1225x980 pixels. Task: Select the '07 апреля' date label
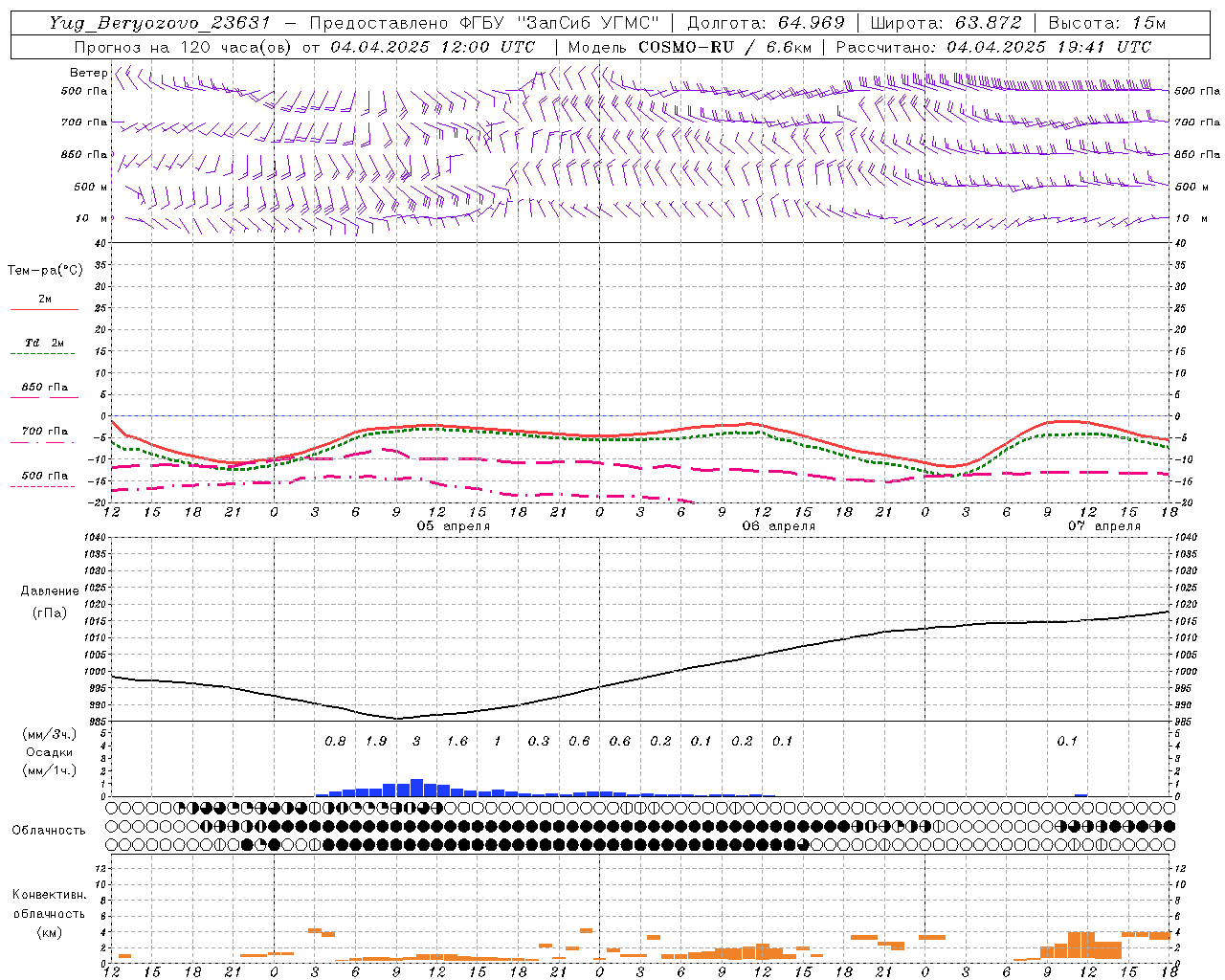click(1104, 526)
